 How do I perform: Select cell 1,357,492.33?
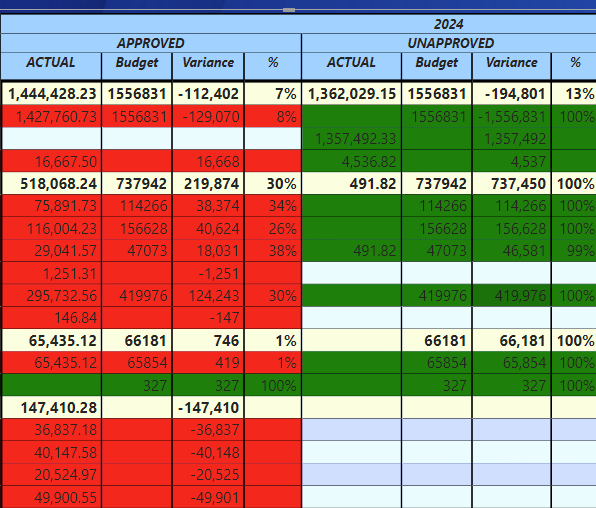pyautogui.click(x=352, y=139)
